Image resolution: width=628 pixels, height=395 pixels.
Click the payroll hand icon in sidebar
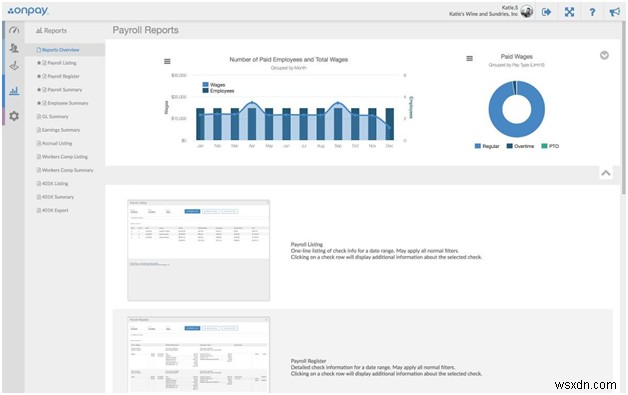14,66
